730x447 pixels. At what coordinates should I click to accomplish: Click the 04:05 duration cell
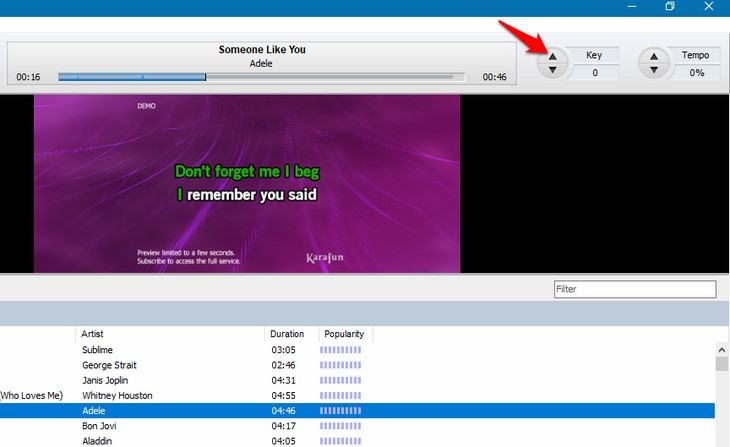[284, 441]
